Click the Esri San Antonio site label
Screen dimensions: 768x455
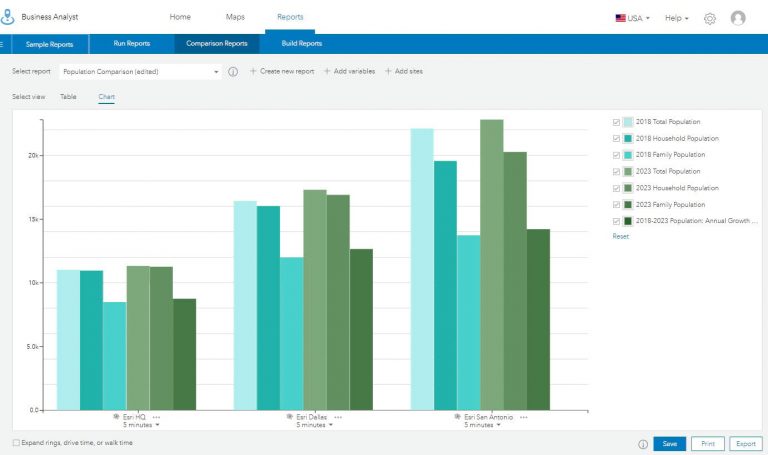click(x=488, y=417)
